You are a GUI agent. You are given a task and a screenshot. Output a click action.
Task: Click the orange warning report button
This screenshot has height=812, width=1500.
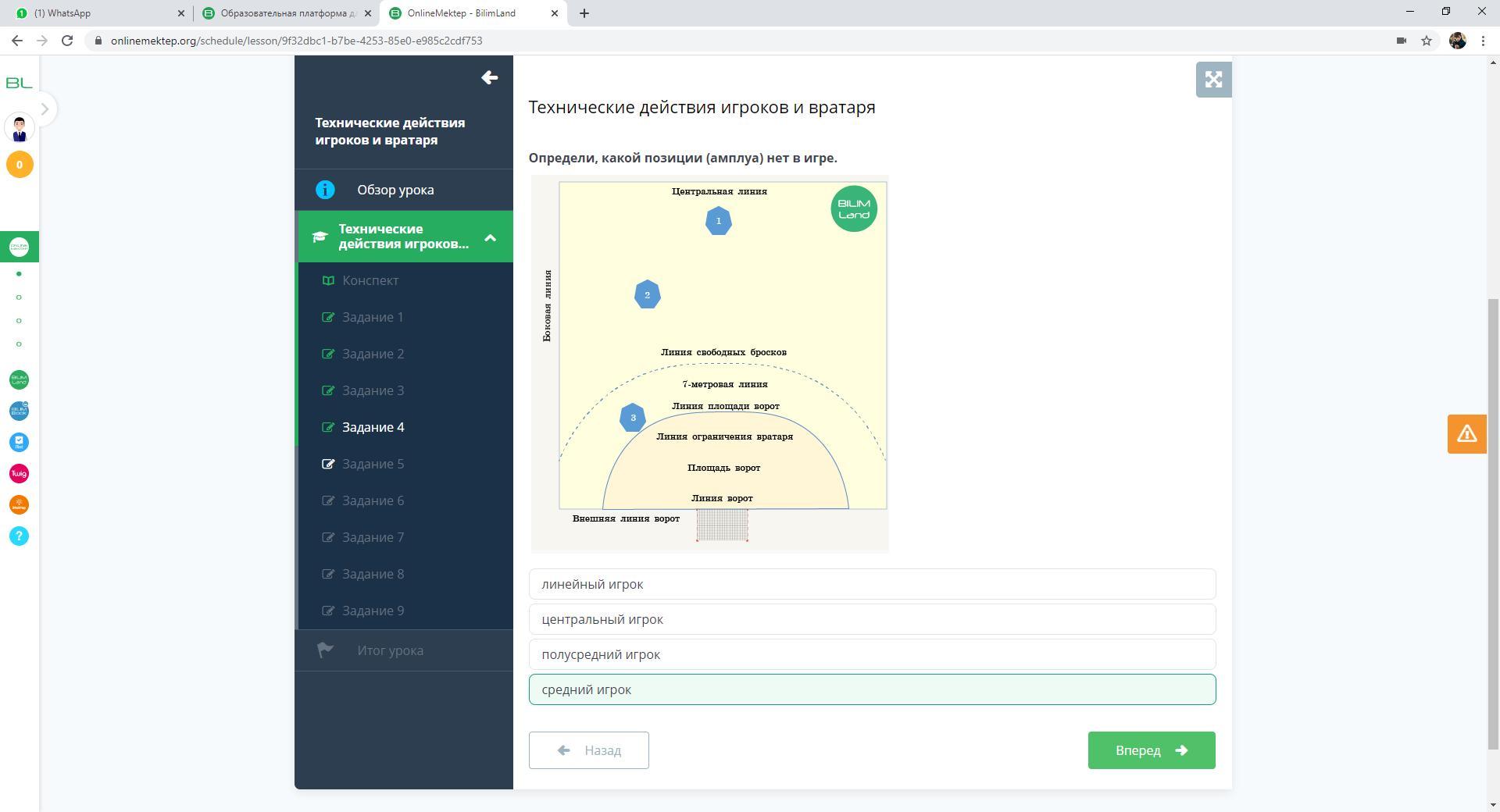coord(1466,434)
